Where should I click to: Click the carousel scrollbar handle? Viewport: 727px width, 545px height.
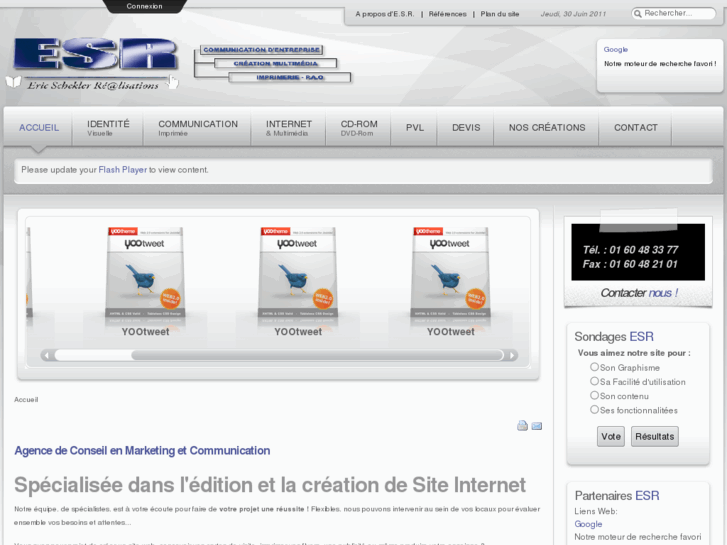[x=317, y=355]
